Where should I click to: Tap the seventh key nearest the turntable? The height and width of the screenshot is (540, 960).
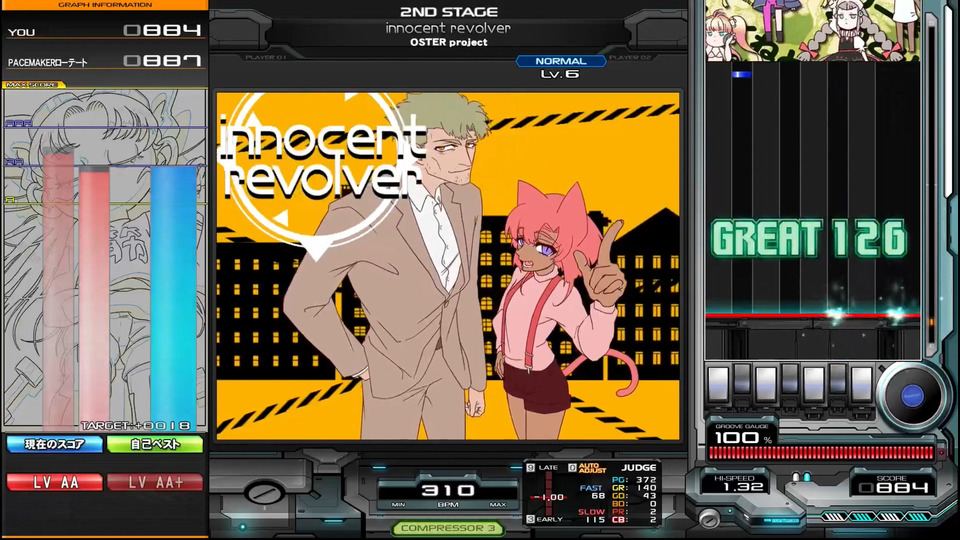coord(861,384)
